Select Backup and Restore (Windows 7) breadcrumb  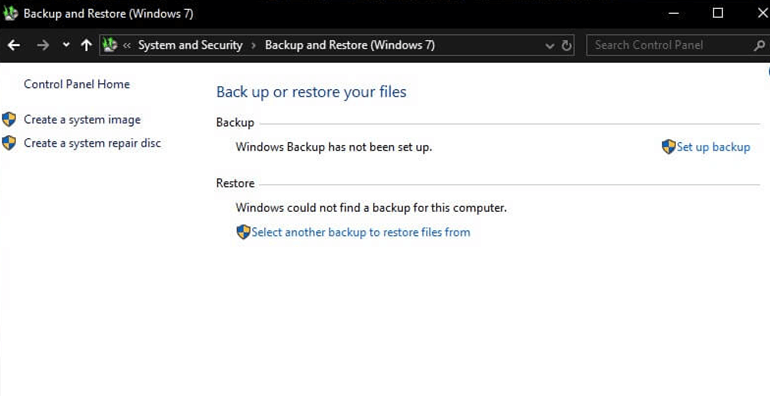350,45
